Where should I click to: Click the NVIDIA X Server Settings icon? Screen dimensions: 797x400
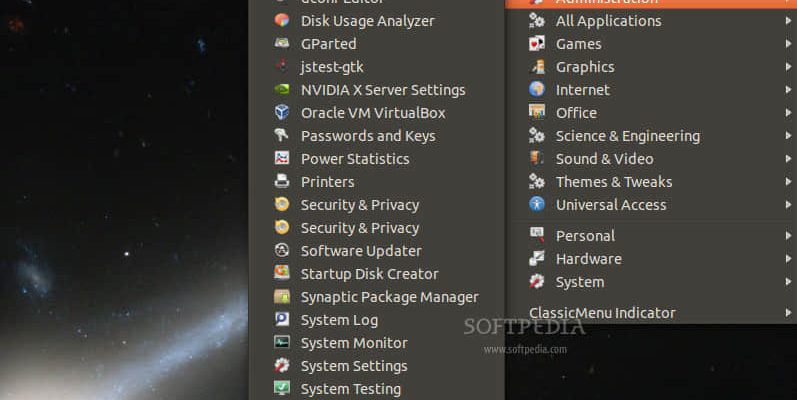(282, 89)
